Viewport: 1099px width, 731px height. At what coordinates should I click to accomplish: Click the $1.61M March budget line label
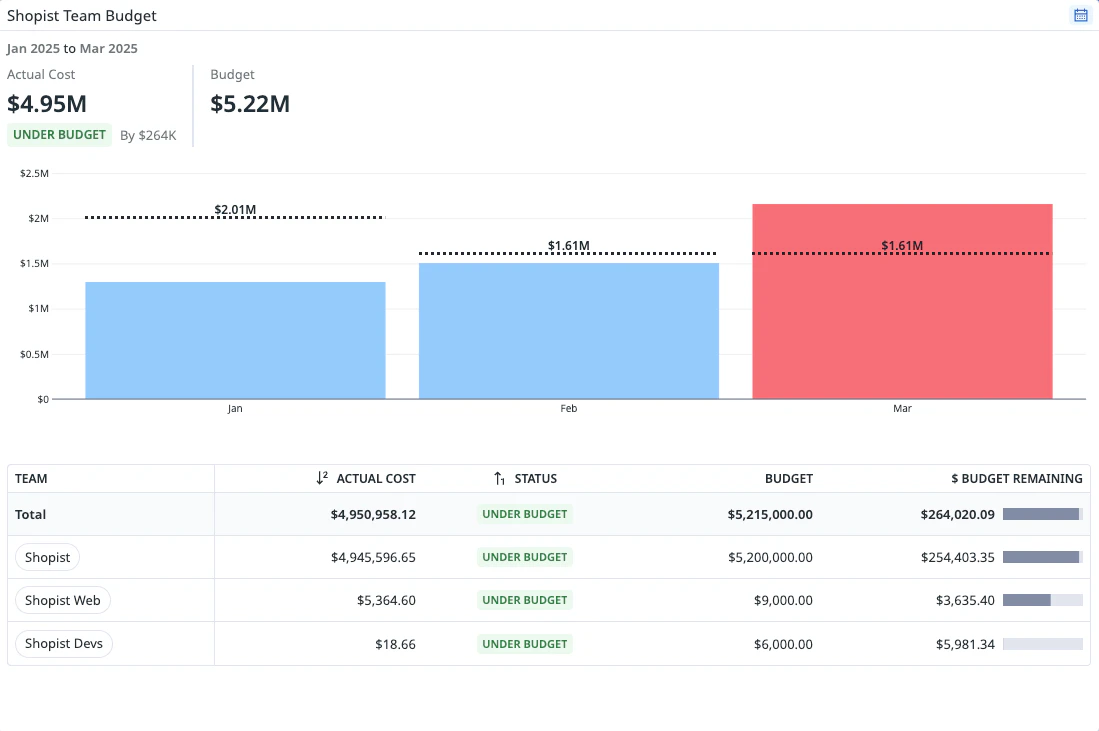point(902,245)
